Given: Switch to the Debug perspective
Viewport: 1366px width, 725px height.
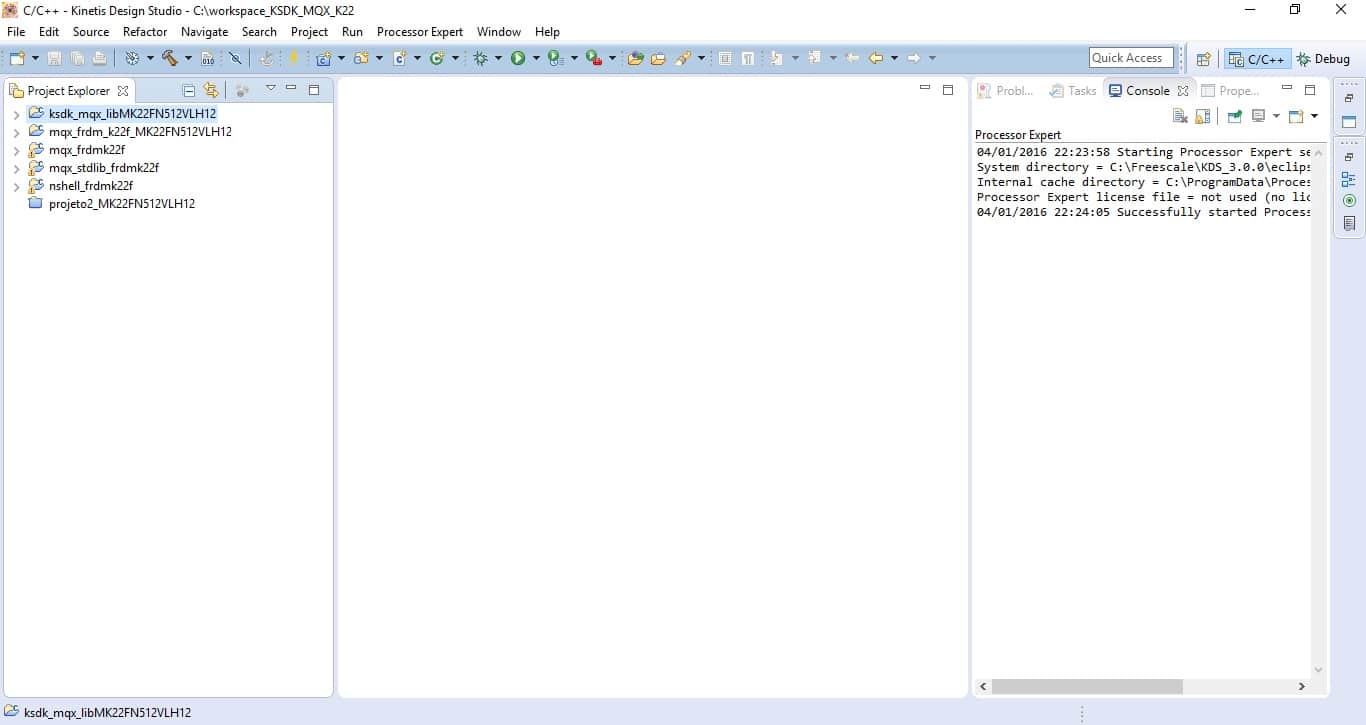Looking at the screenshot, I should (x=1323, y=59).
